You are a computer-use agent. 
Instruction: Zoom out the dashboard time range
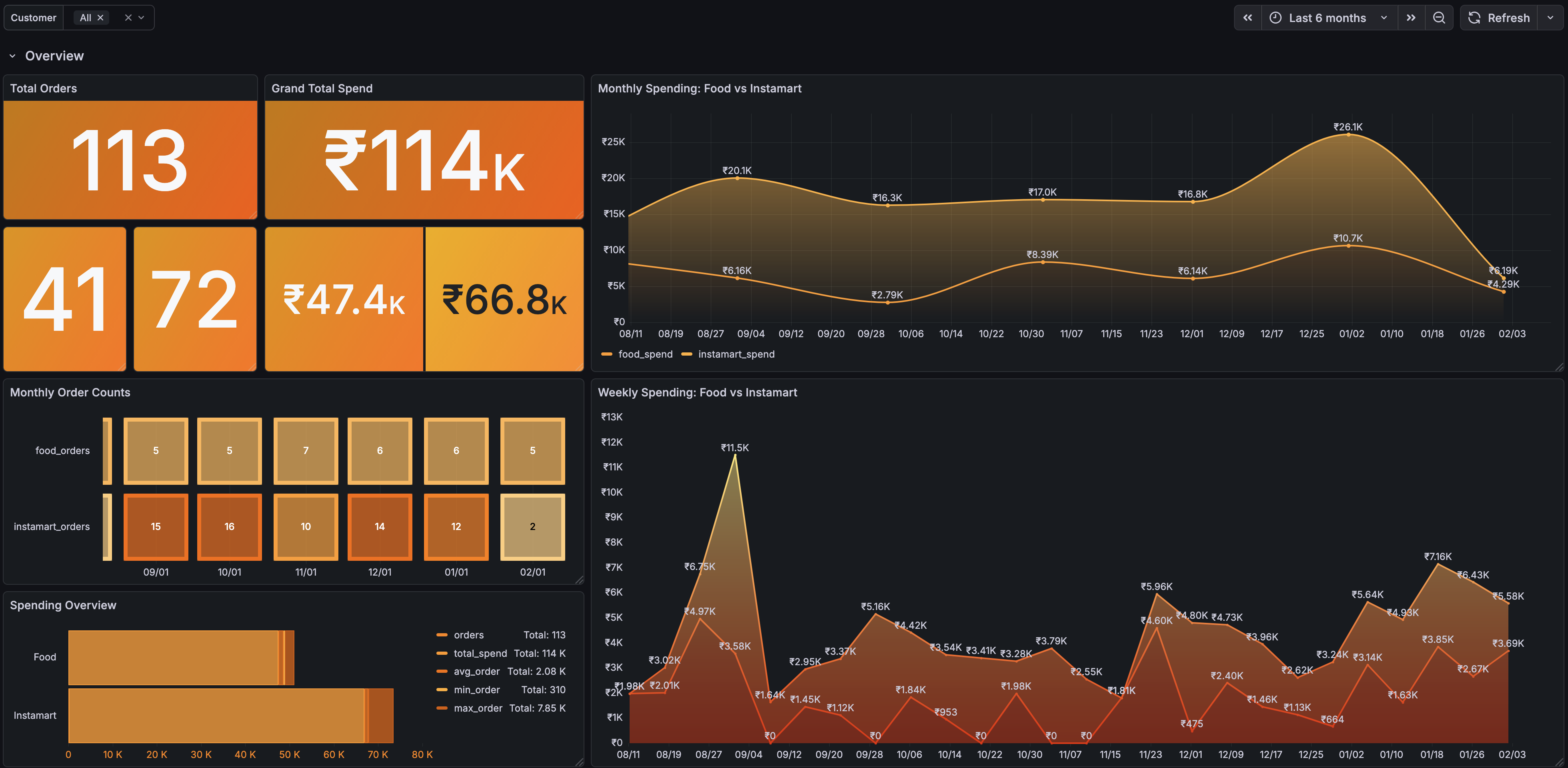[1439, 17]
